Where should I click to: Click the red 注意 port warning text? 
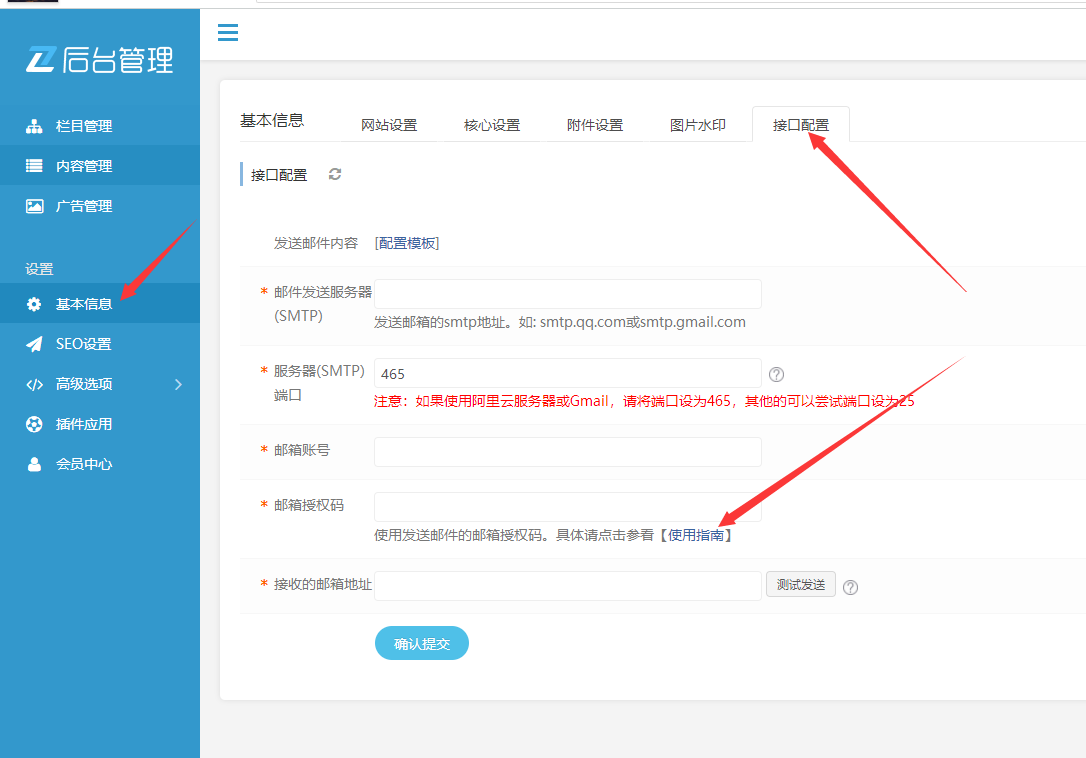(x=644, y=401)
